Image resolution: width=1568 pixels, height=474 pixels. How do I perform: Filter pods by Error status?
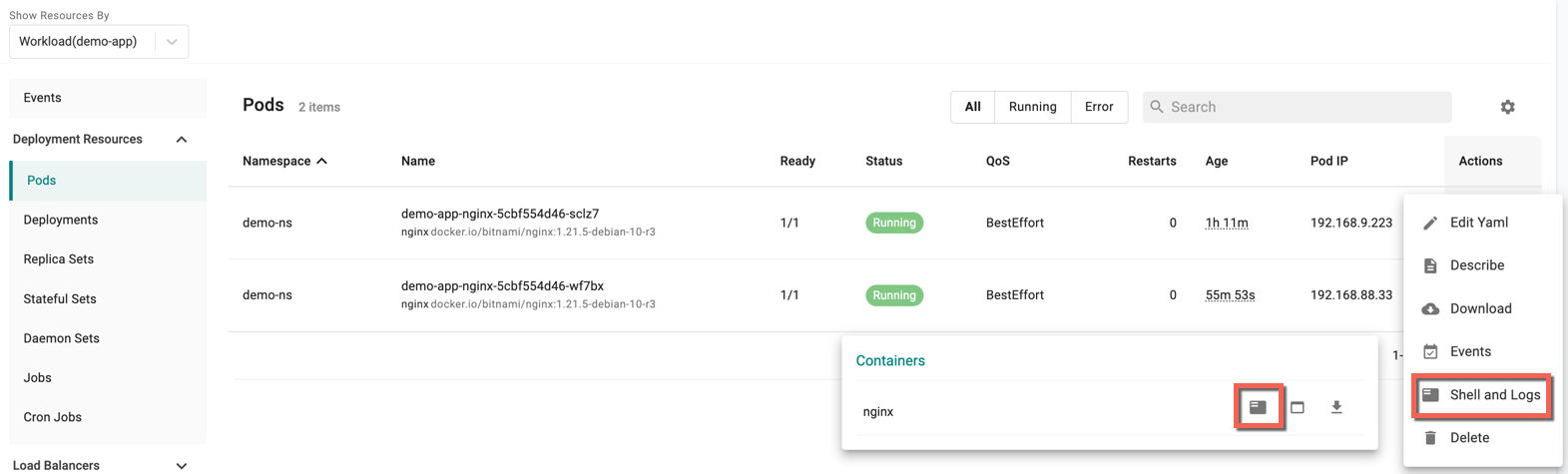pos(1099,107)
